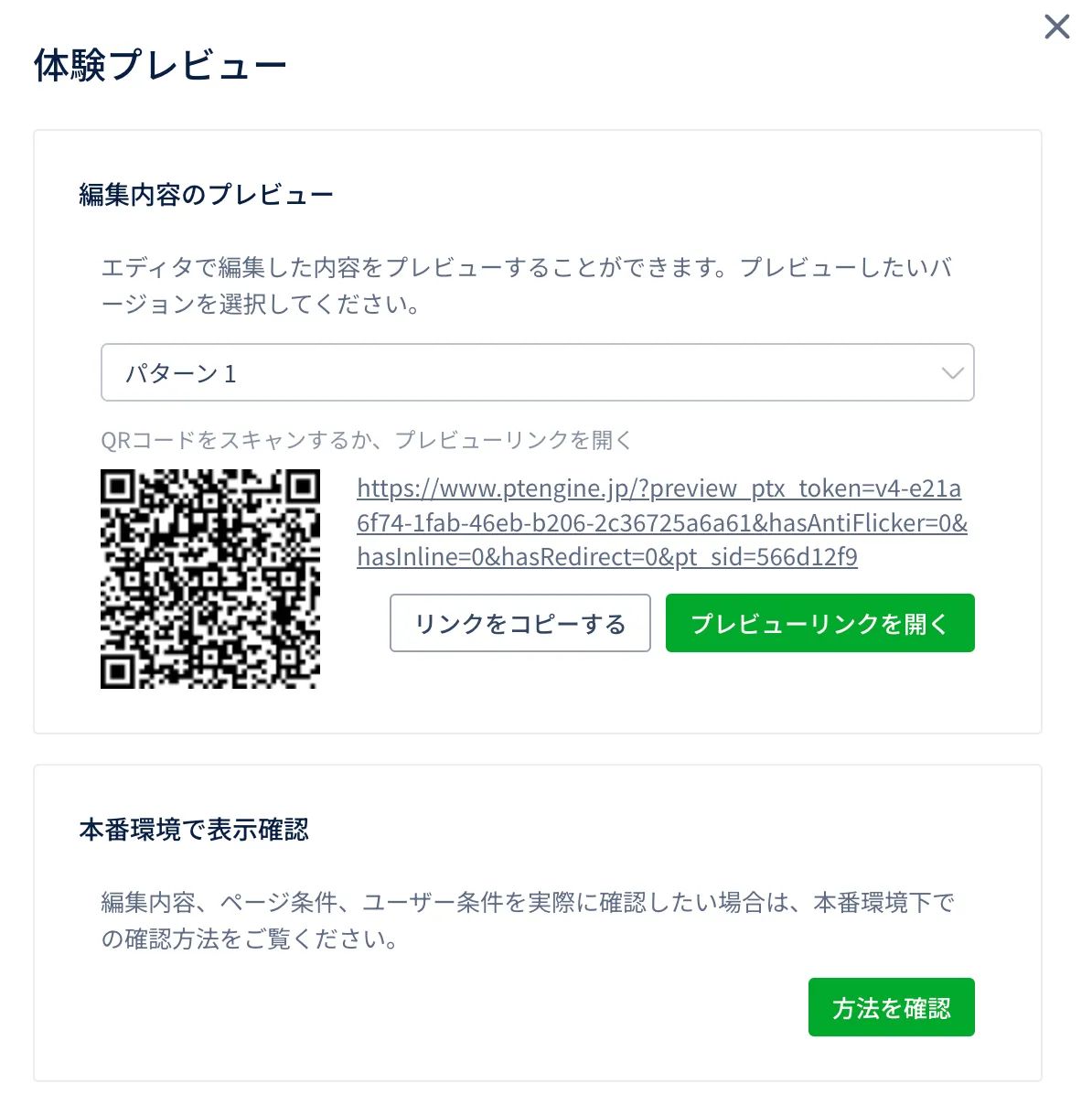Open the ptengine.jp preview URL link

(x=658, y=488)
